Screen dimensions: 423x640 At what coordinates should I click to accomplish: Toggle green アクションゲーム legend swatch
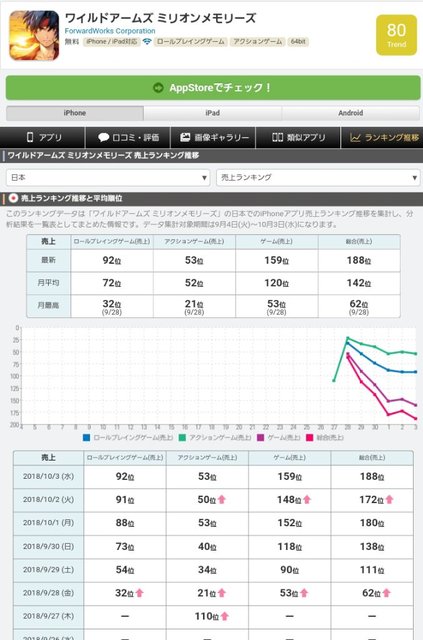tap(182, 438)
